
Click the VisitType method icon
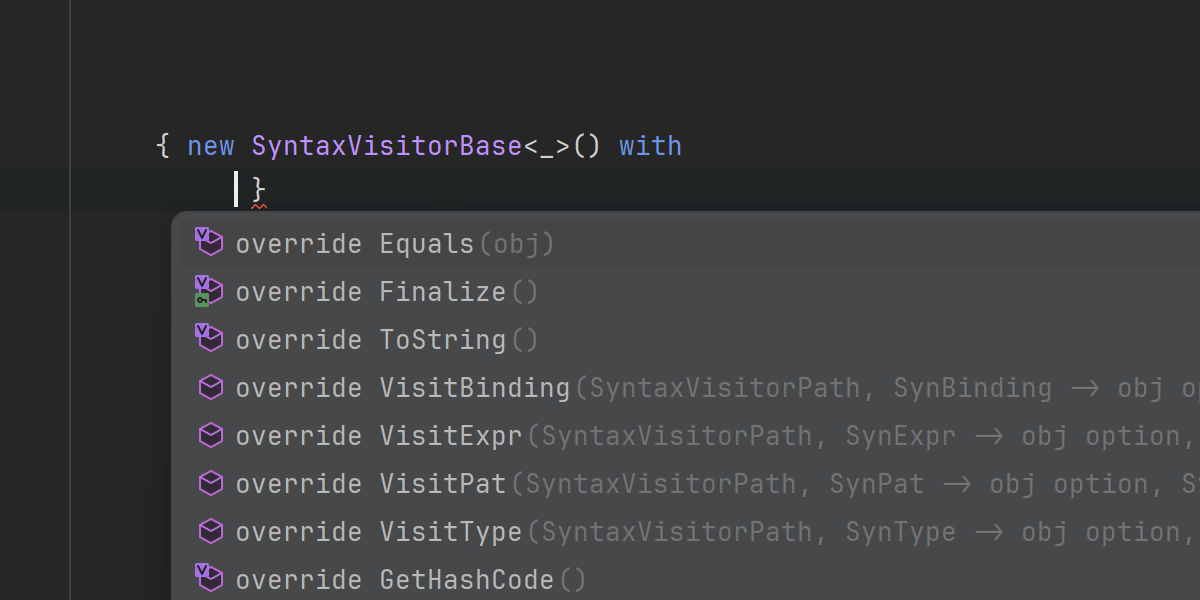point(210,531)
